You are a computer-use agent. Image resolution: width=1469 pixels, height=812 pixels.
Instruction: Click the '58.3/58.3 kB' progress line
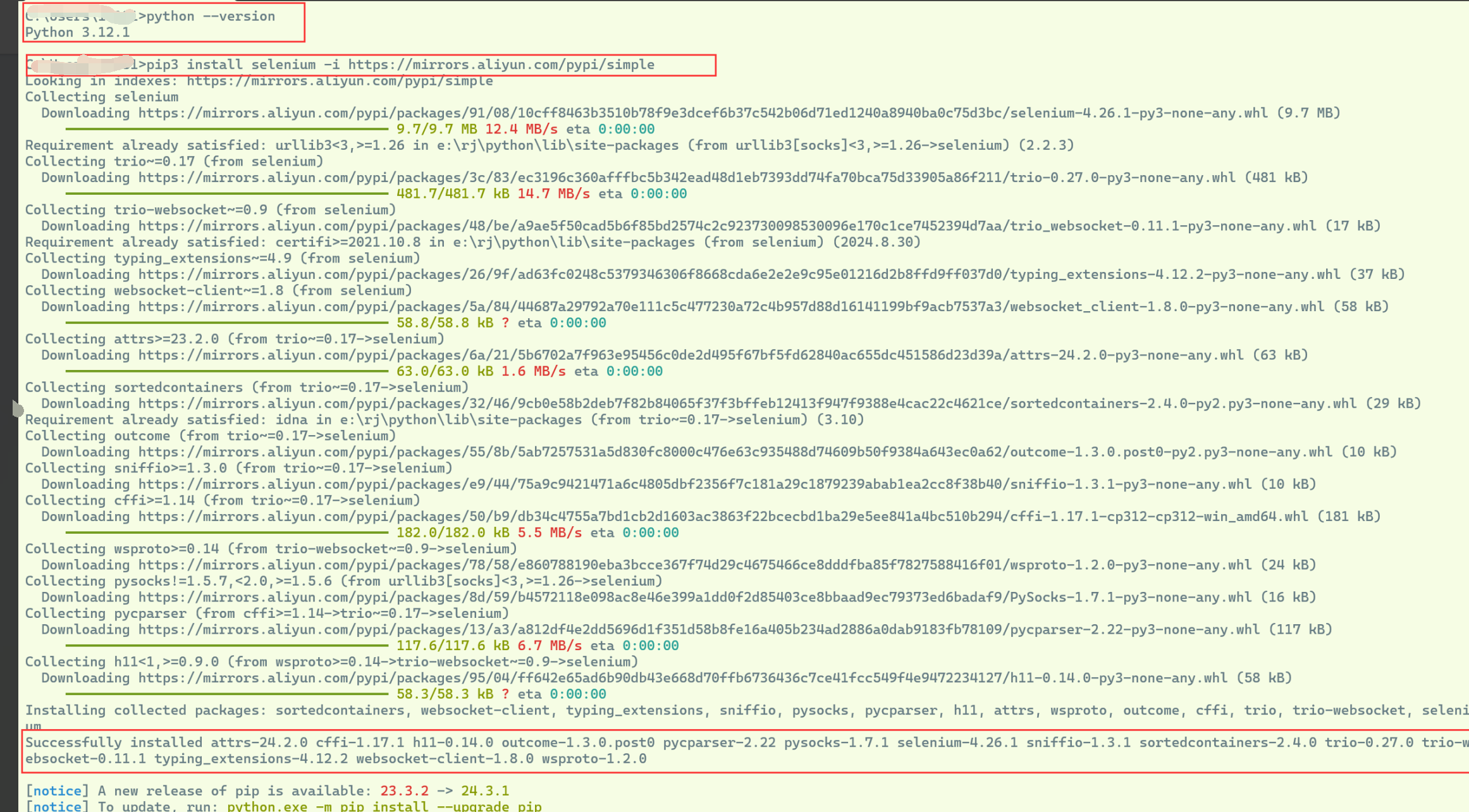(x=336, y=694)
